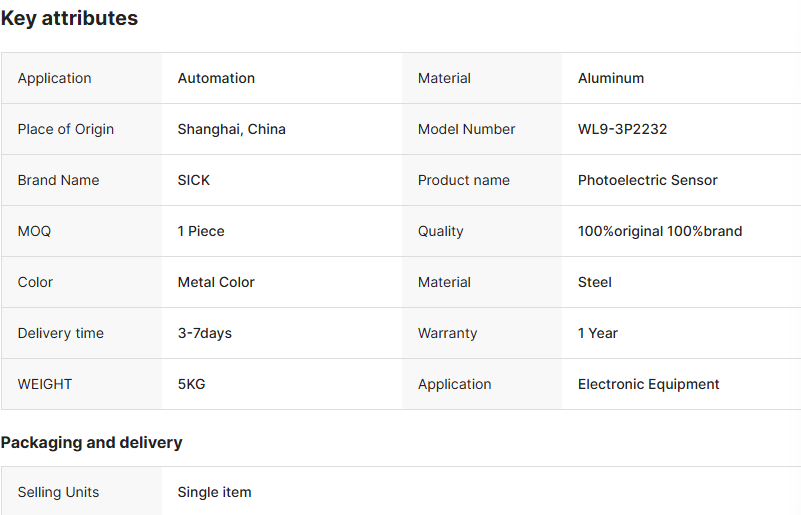Click the Aluminum material value
This screenshot has width=801, height=515.
click(x=610, y=78)
